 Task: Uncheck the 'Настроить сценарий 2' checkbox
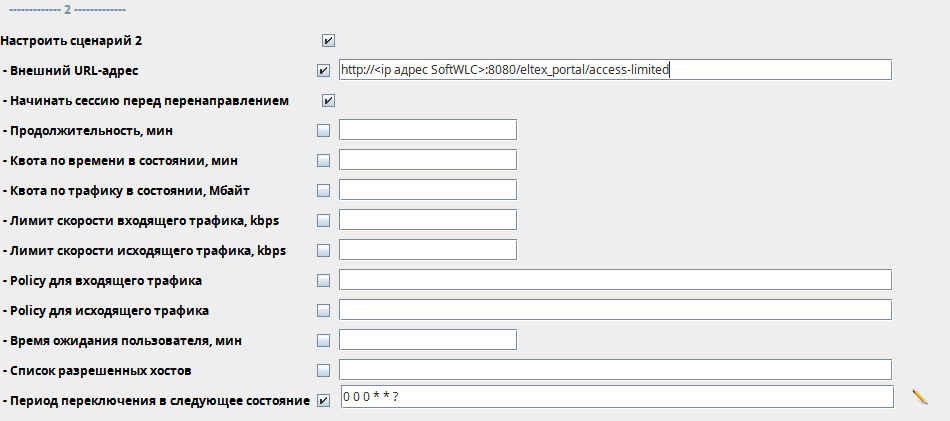pos(328,41)
